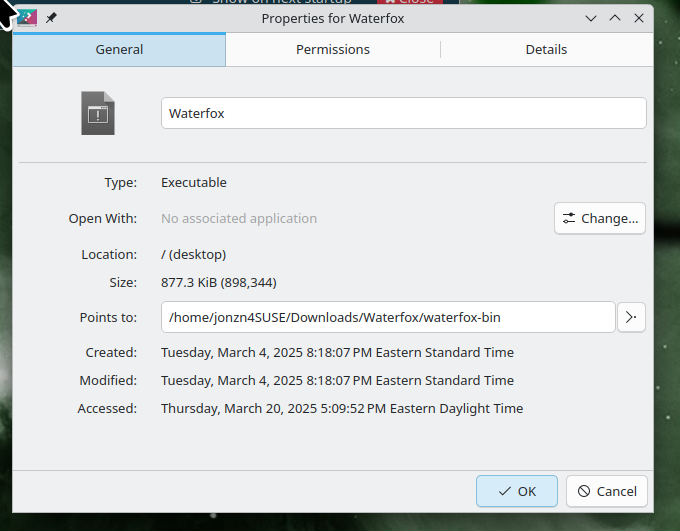Click the 'Open With:' label
680x531 pixels.
pyautogui.click(x=103, y=219)
